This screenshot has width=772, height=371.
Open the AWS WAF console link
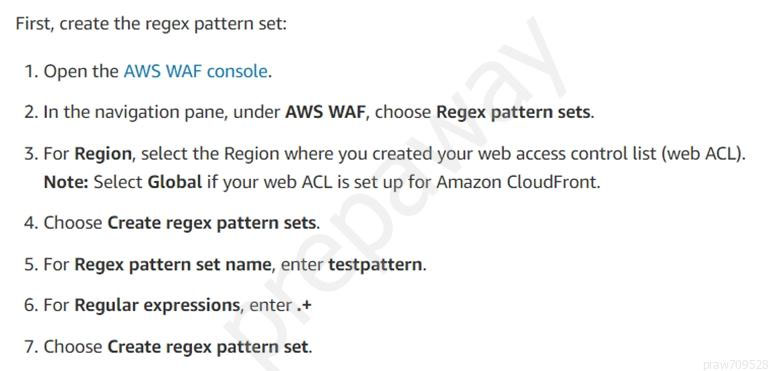pos(195,72)
